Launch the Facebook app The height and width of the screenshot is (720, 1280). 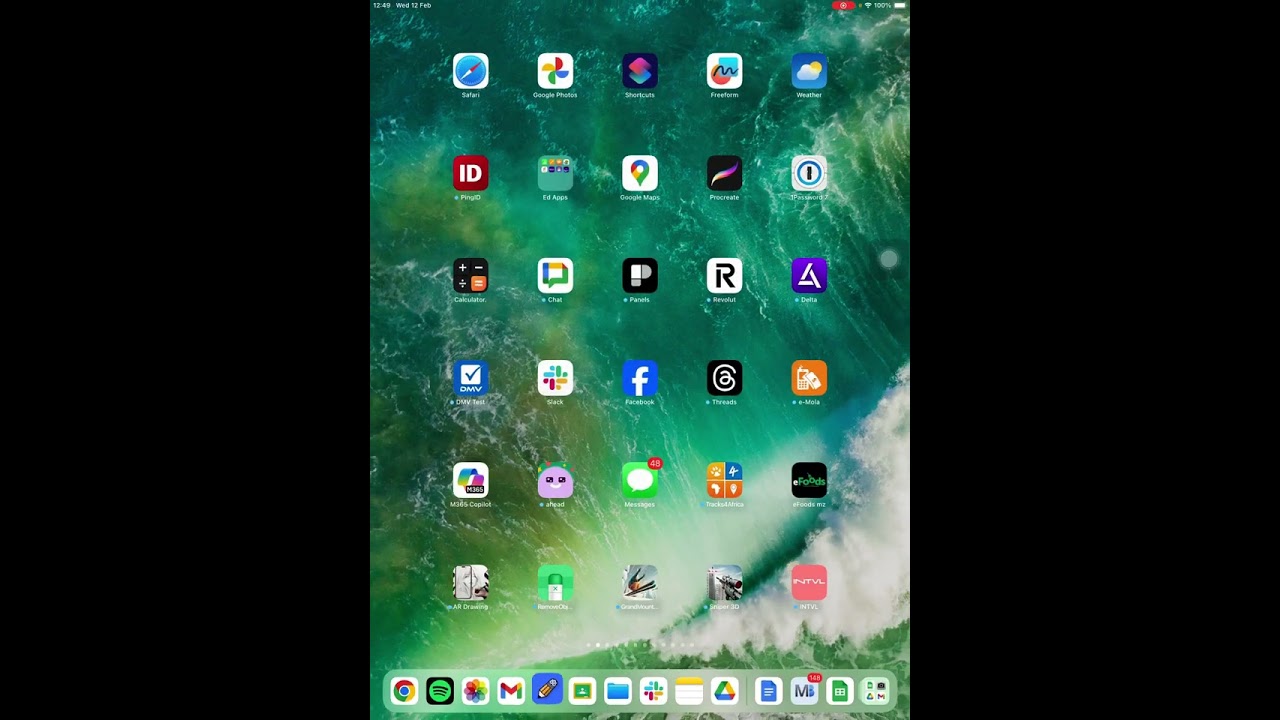(x=640, y=378)
